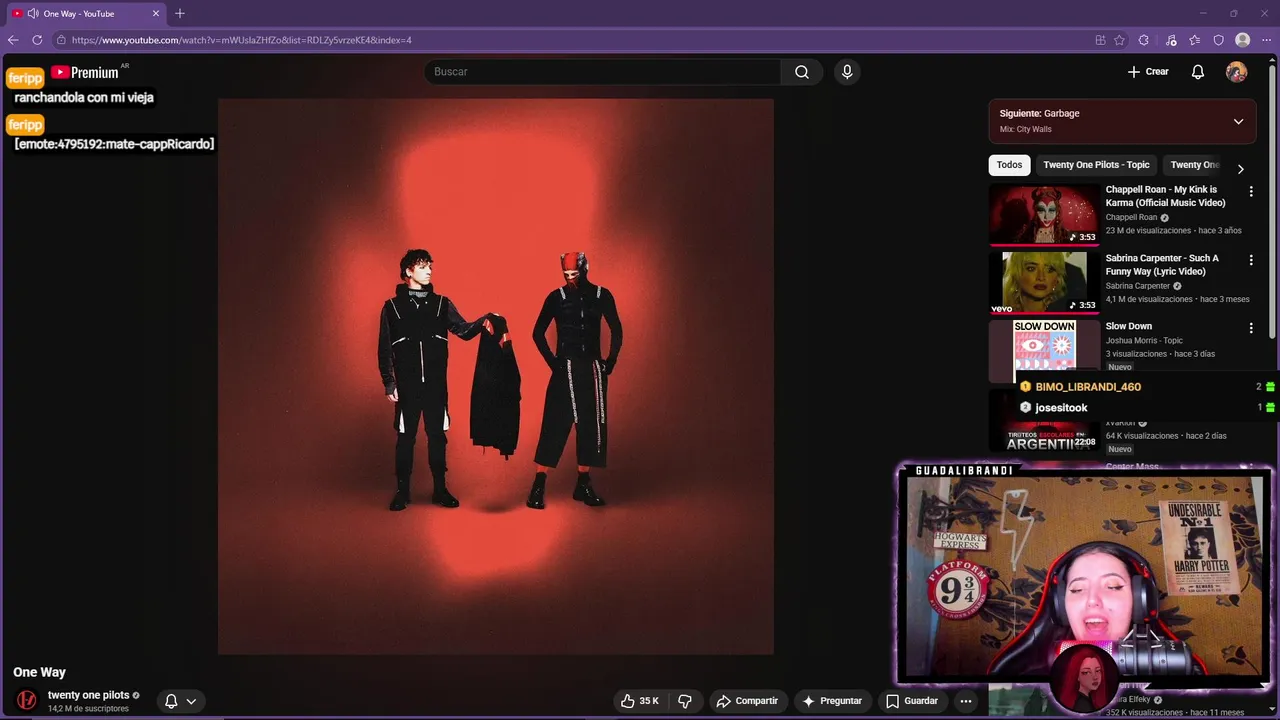The image size is (1280, 720).
Task: Open the split-screen apps icon in address bar
Action: (1100, 40)
